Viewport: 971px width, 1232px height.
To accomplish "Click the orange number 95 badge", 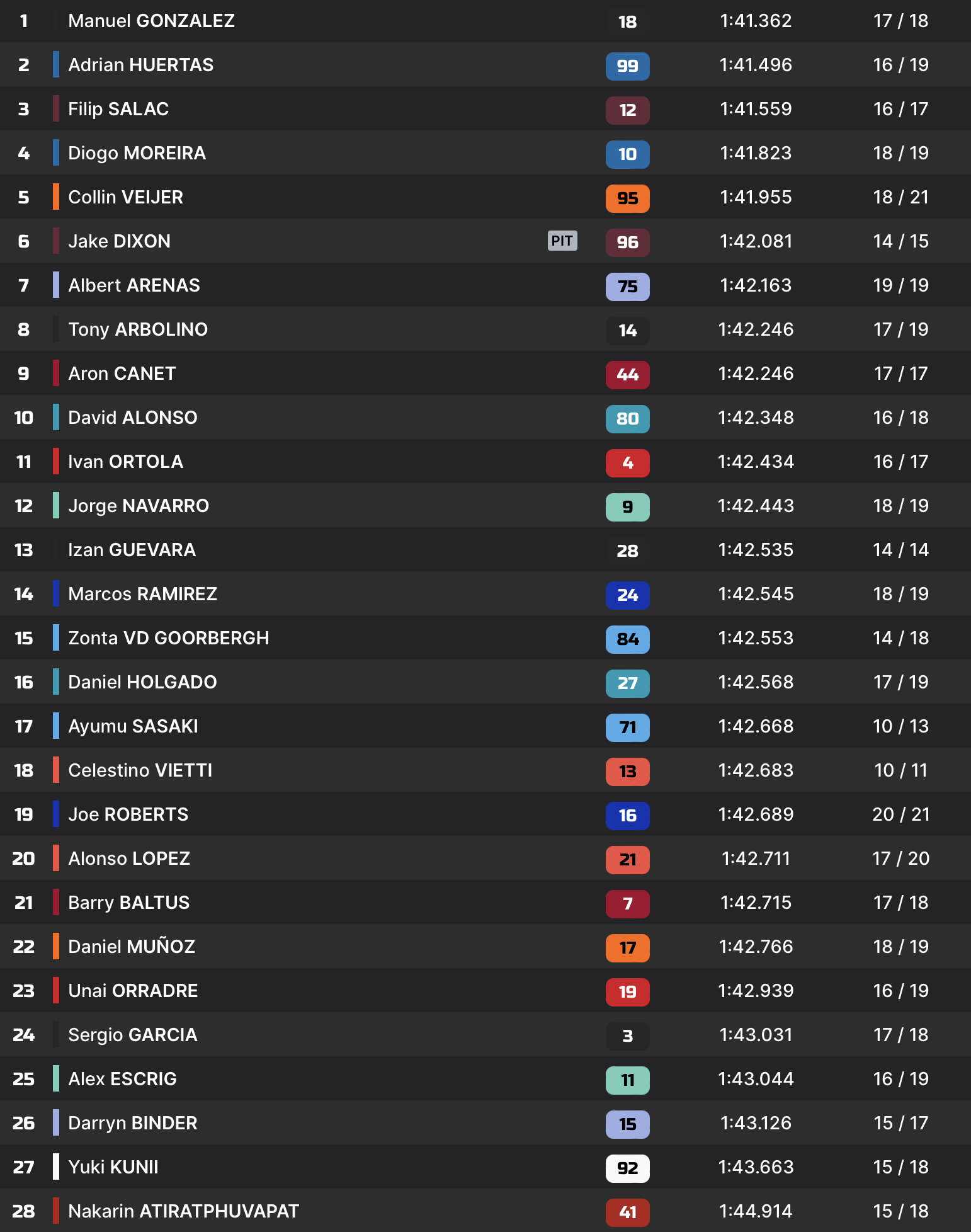I will [627, 198].
